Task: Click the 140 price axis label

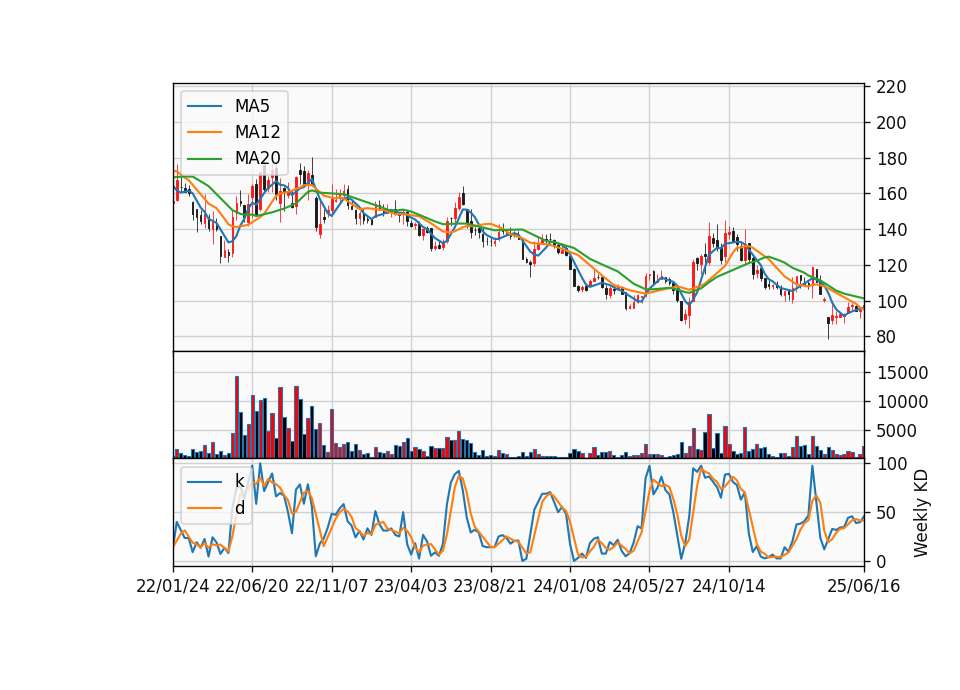Action: click(891, 230)
